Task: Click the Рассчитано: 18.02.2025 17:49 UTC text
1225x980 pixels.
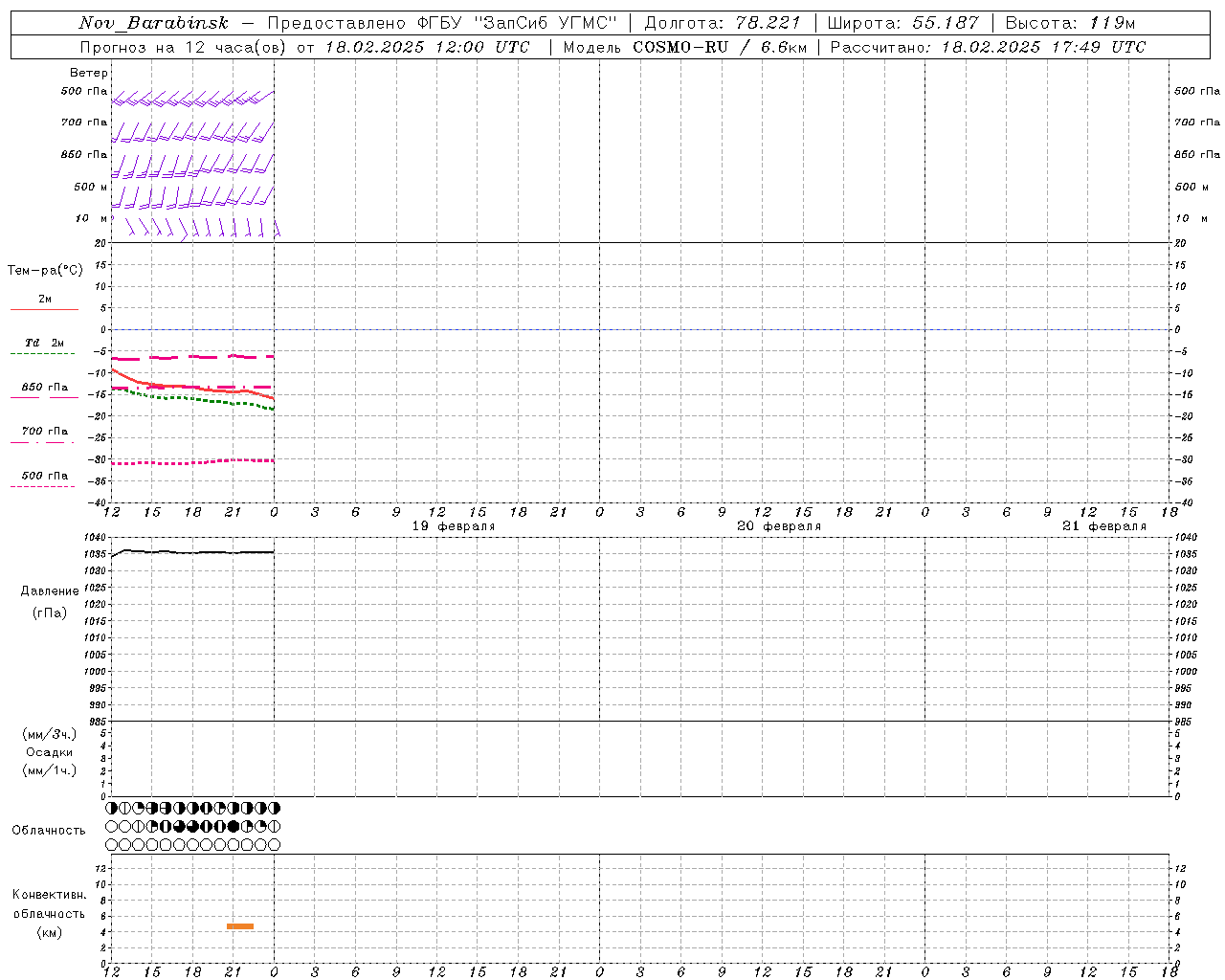Action: (988, 47)
